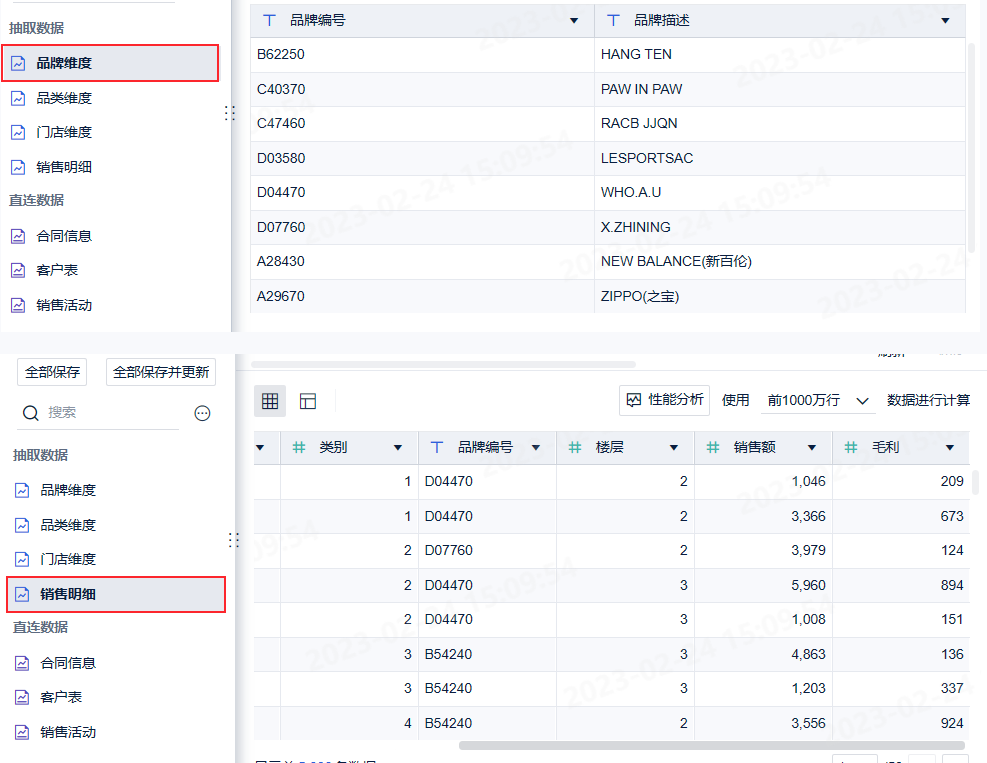Viewport: 987px width, 763px height.
Task: Open the 品牌编号 column dropdown in top table
Action: [574, 21]
